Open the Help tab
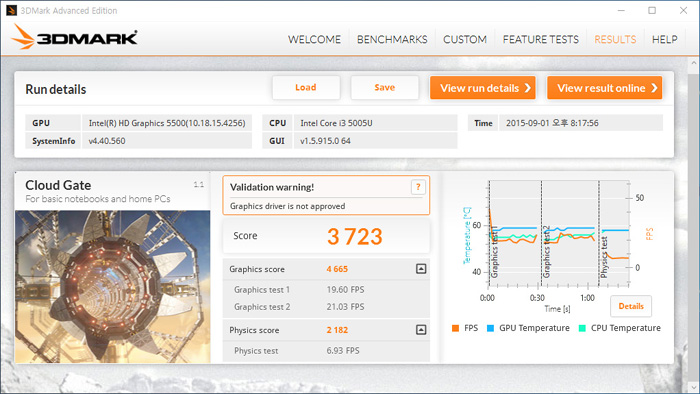This screenshot has width=700, height=394. coord(664,39)
